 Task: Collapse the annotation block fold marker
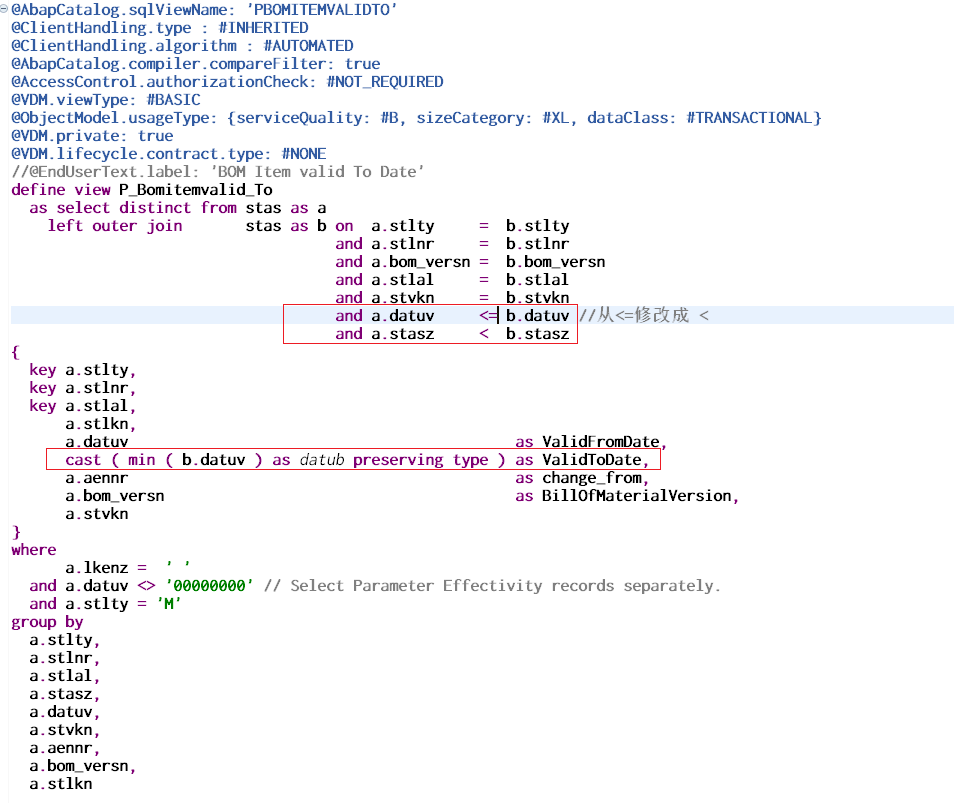(4, 9)
